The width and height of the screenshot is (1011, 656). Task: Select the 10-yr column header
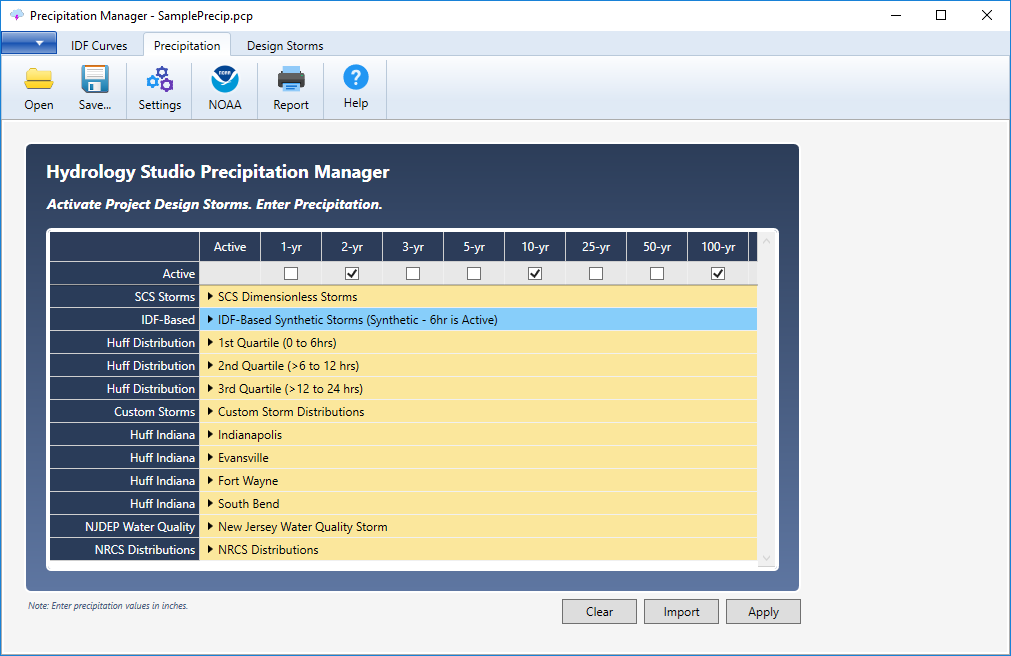coord(535,247)
